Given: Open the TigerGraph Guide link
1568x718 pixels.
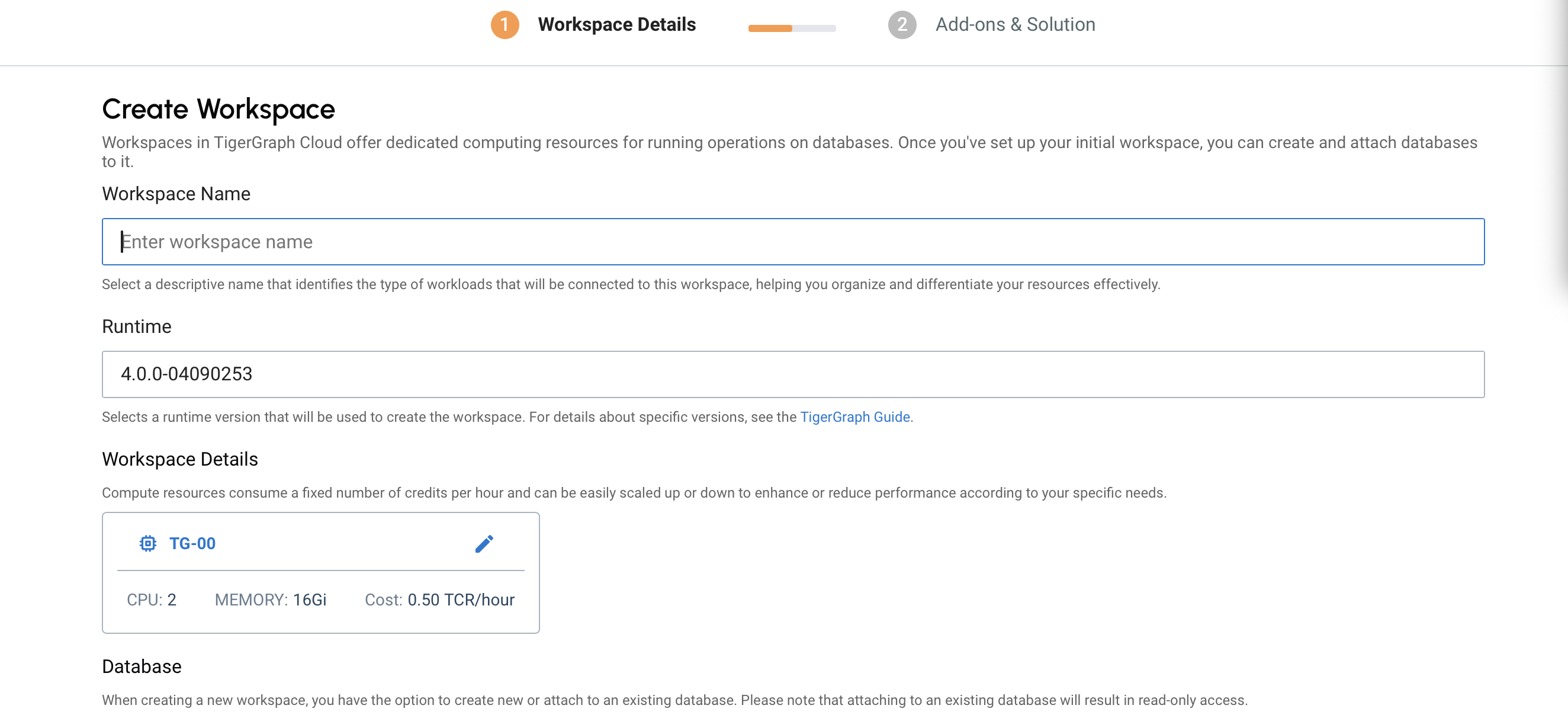Looking at the screenshot, I should [854, 417].
